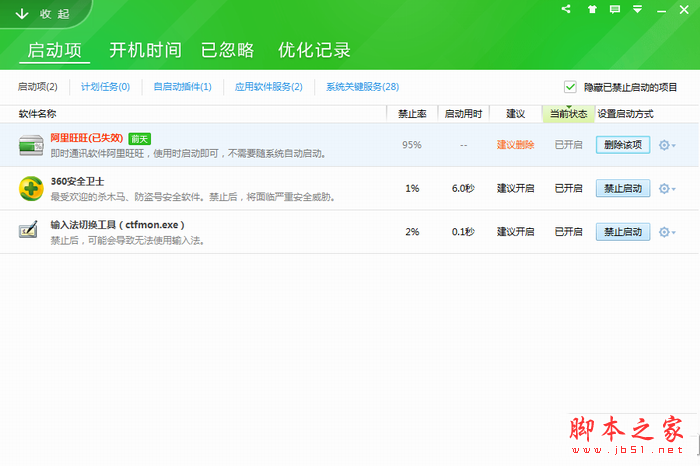Viewport: 700px width, 466px height.
Task: Click 输入法切换工具 ( ctfmon.exe ) name
Action: point(117,225)
